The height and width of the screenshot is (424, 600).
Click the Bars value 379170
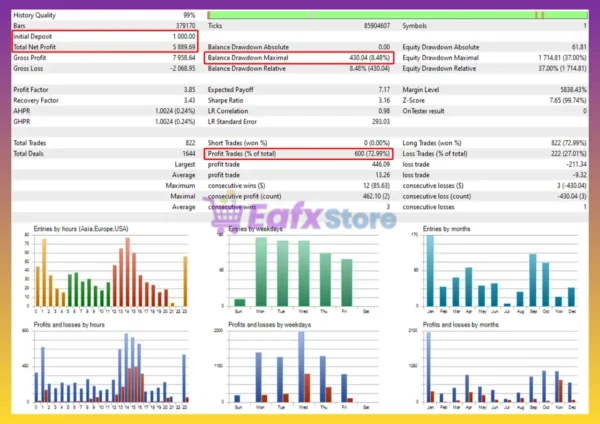186,26
